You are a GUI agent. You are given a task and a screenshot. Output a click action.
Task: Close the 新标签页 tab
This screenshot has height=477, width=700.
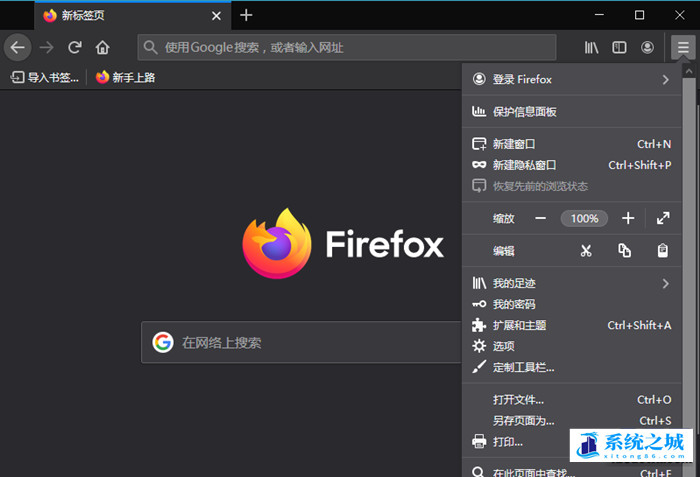point(217,16)
